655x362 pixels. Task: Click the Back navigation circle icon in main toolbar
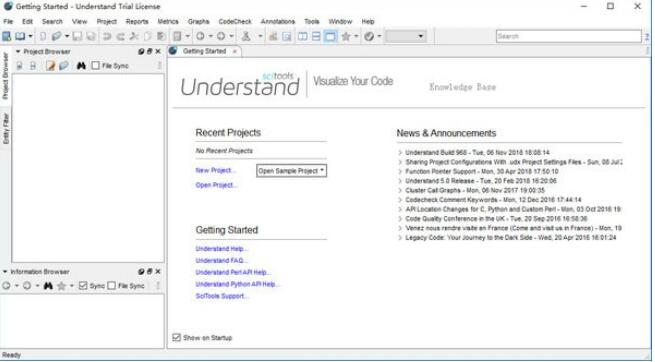pos(201,36)
